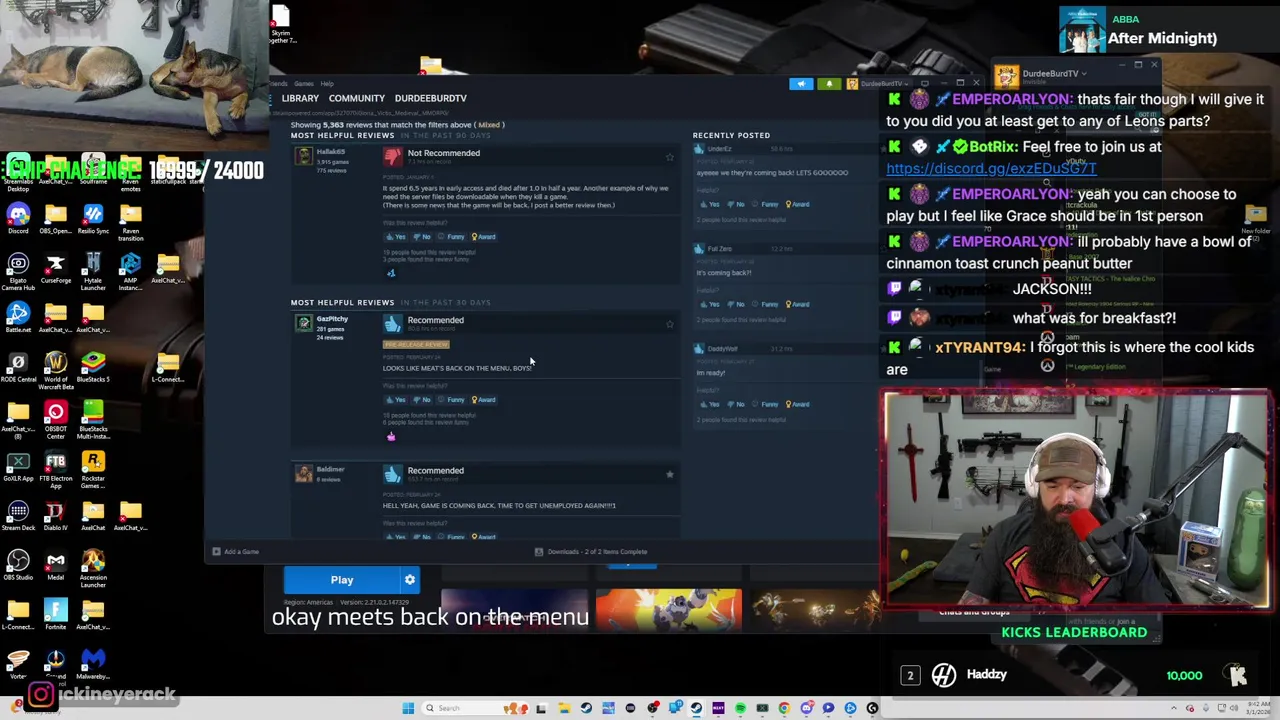This screenshot has height=720, width=1280.
Task: Open the Medal desktop icon
Action: pyautogui.click(x=55, y=566)
